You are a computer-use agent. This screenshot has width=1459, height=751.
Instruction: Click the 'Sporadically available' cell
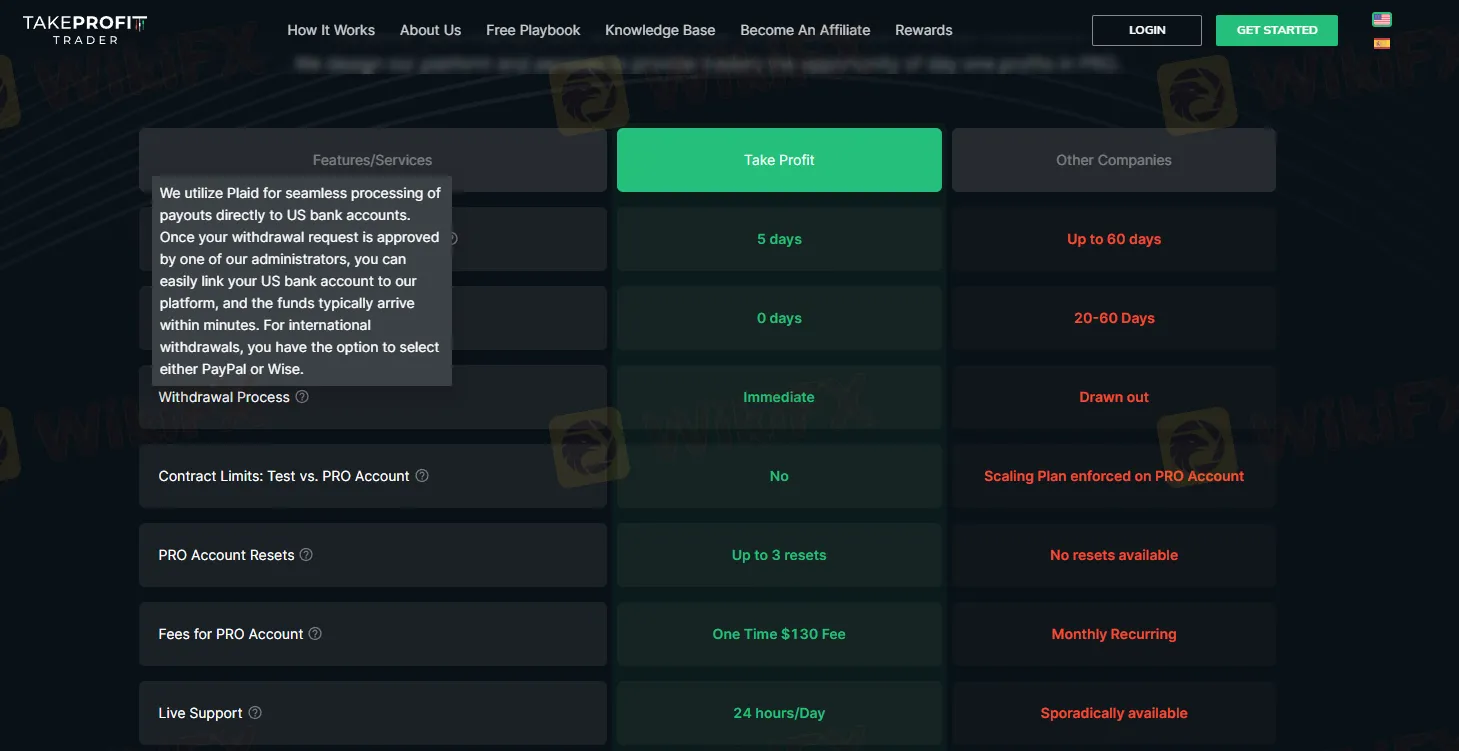click(x=1114, y=713)
